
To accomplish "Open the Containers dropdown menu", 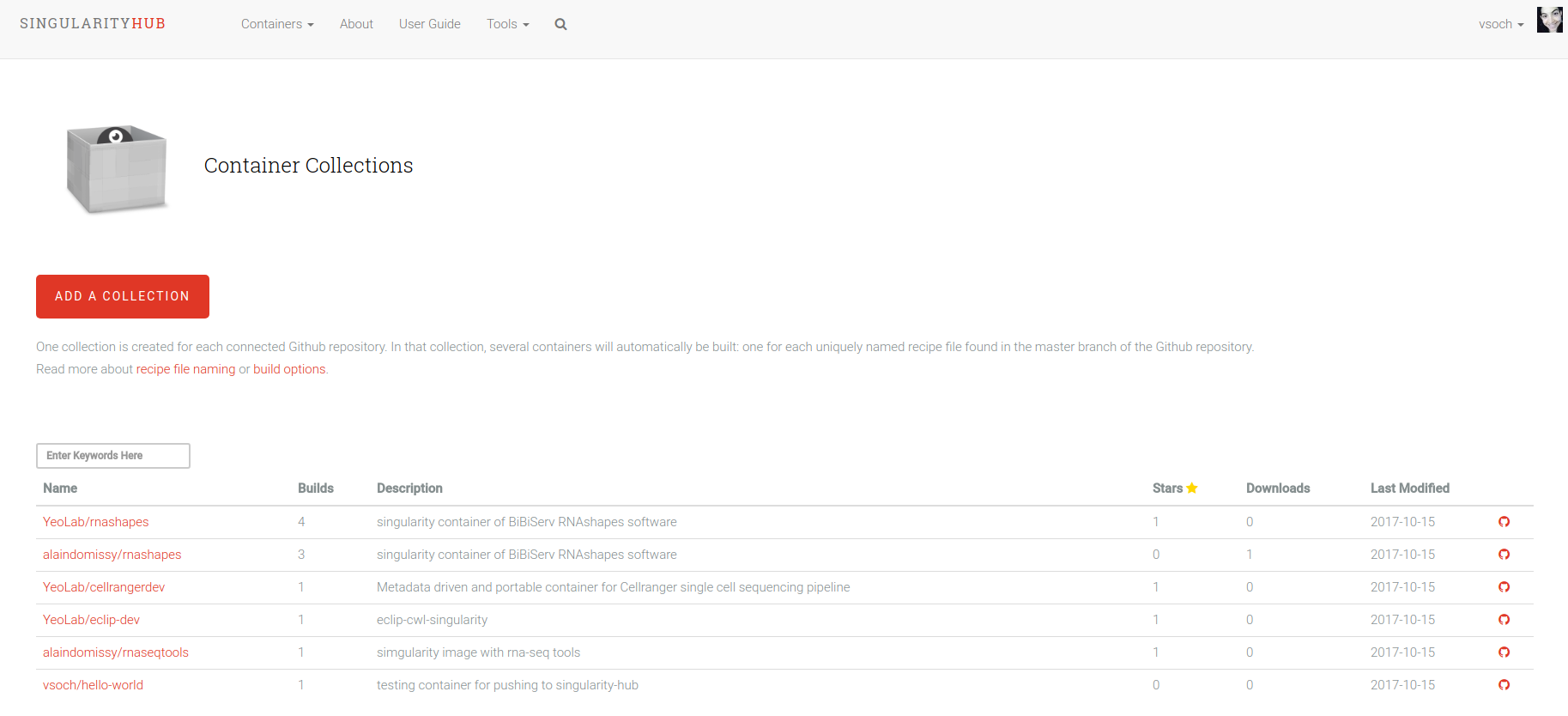I will [277, 24].
